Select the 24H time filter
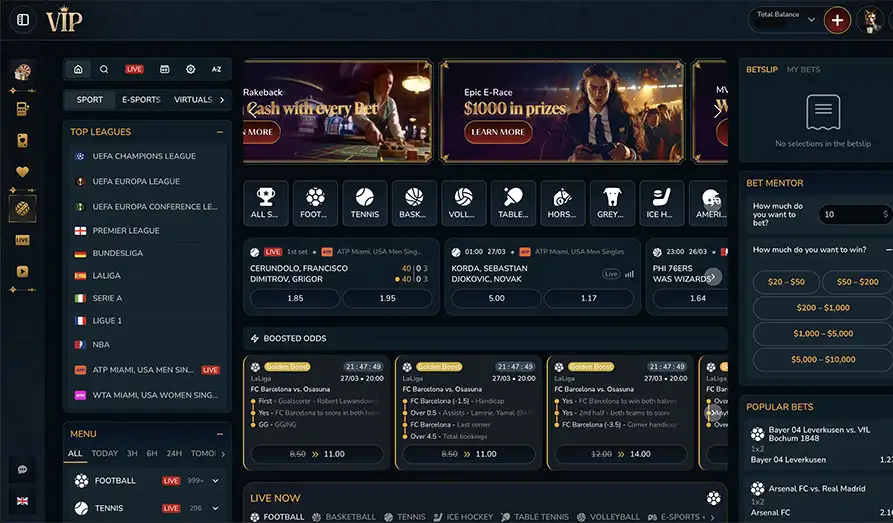The height and width of the screenshot is (523, 893). pyautogui.click(x=174, y=453)
